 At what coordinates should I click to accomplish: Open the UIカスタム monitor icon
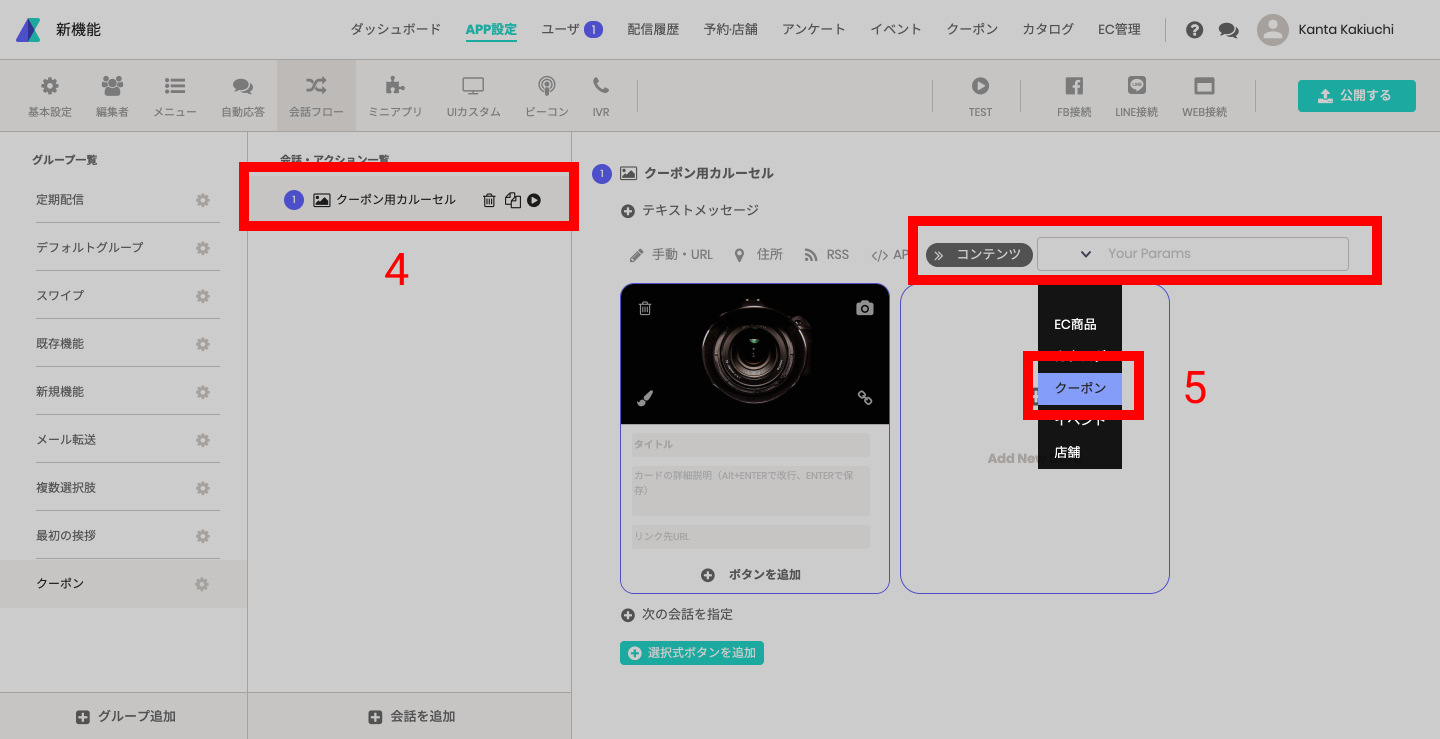pos(473,85)
